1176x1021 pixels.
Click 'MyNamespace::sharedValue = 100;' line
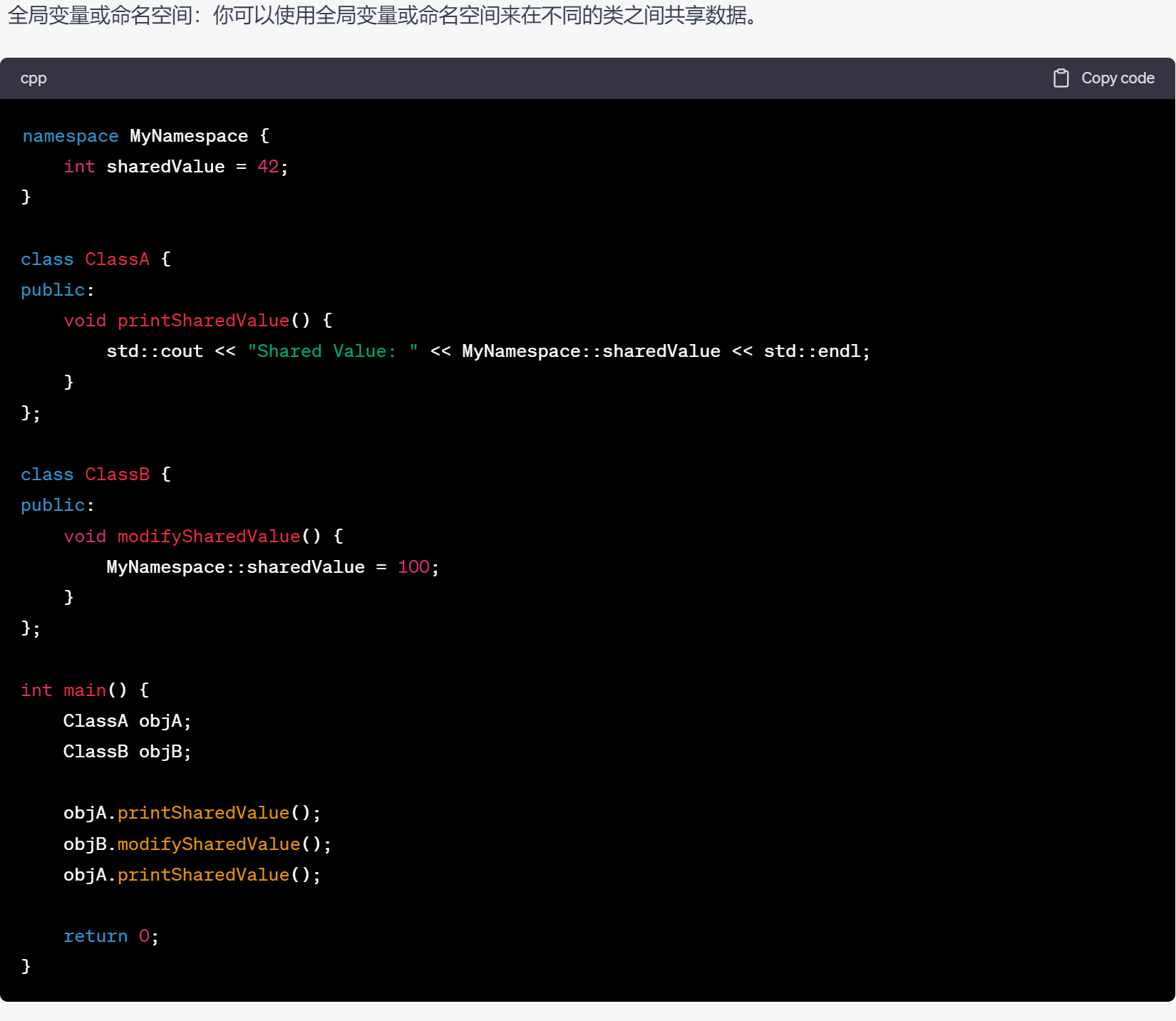tap(273, 567)
